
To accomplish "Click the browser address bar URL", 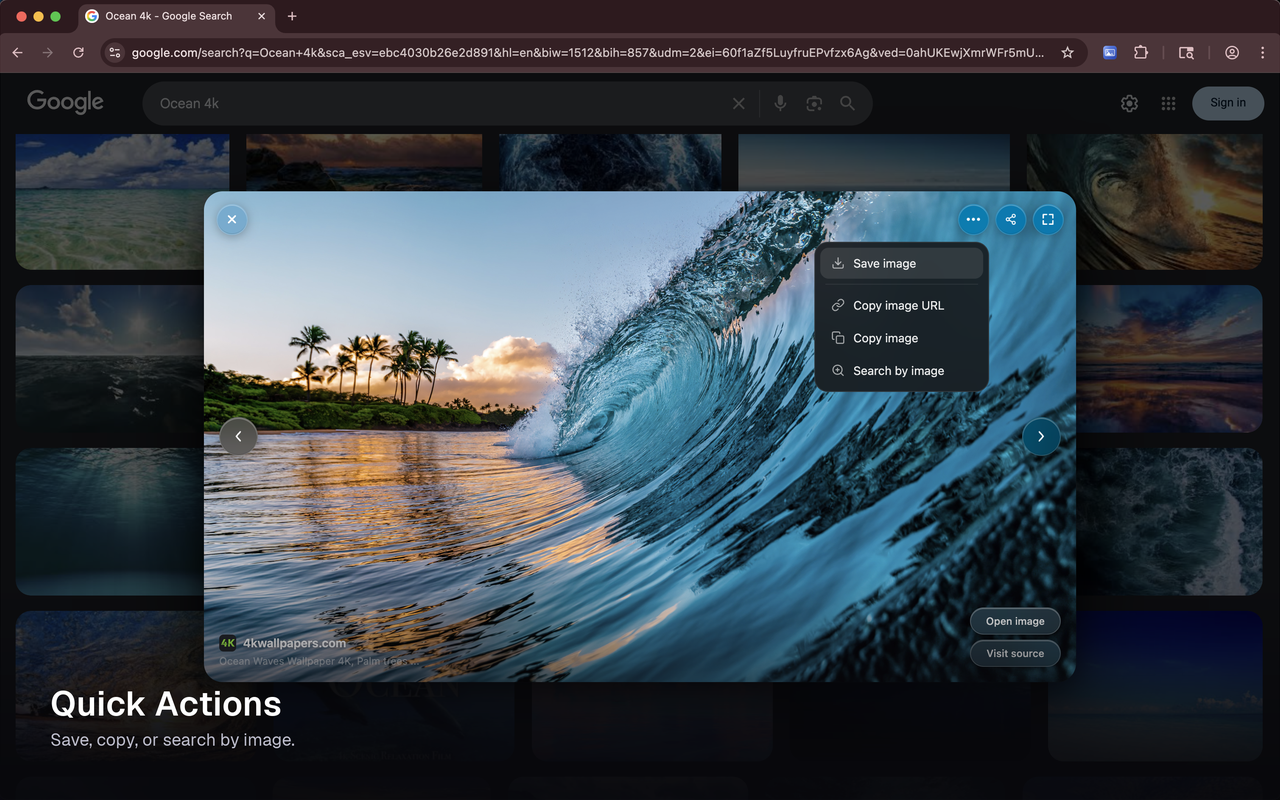I will point(588,53).
